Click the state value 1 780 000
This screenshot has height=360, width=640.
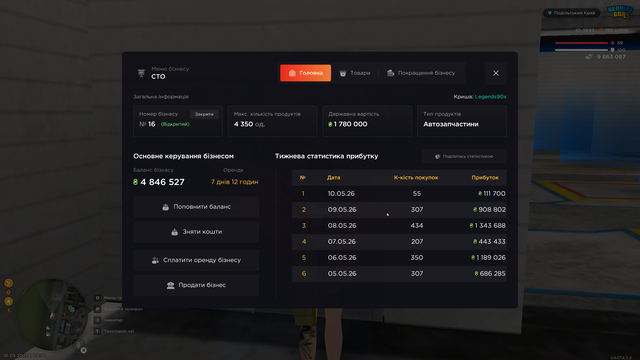click(x=348, y=124)
